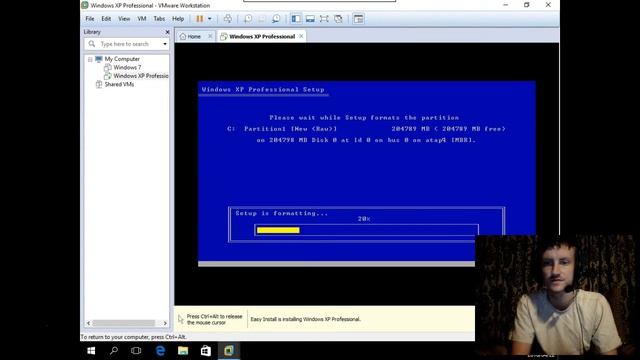Image resolution: width=640 pixels, height=360 pixels.
Task: Close the Windows XP Professional tab
Action: 301,36
